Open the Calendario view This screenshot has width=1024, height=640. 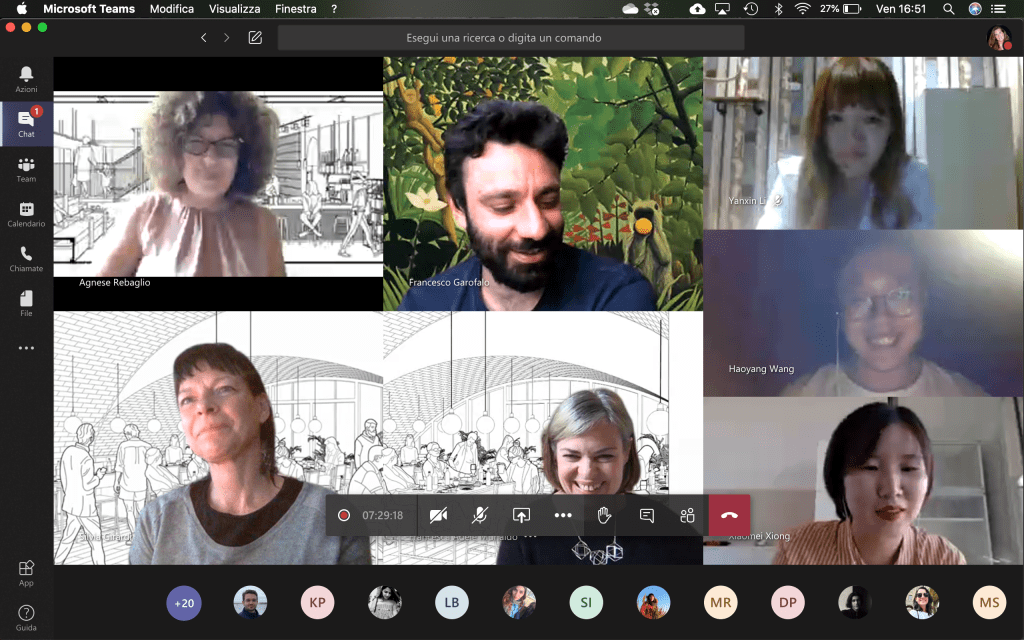[x=26, y=214]
